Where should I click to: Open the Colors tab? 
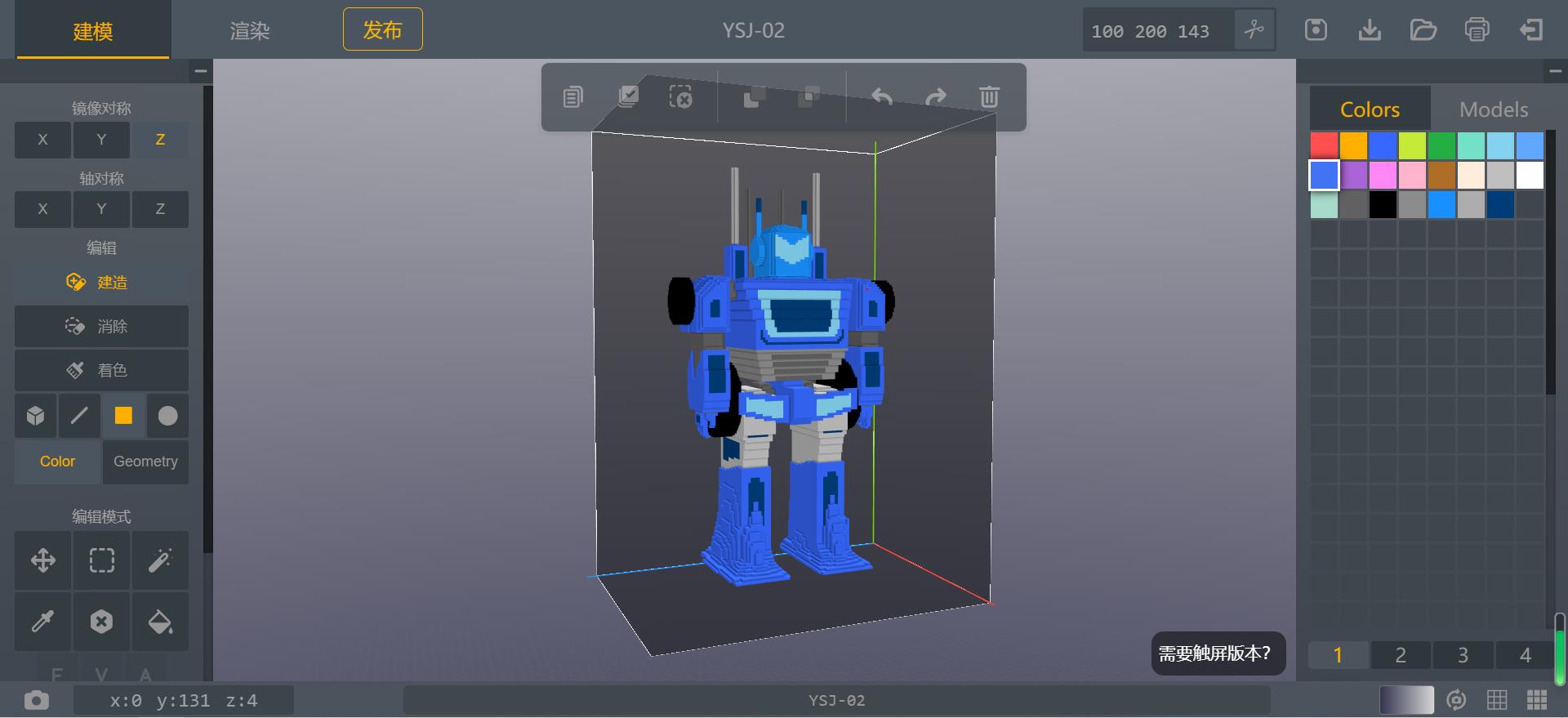pos(1370,109)
